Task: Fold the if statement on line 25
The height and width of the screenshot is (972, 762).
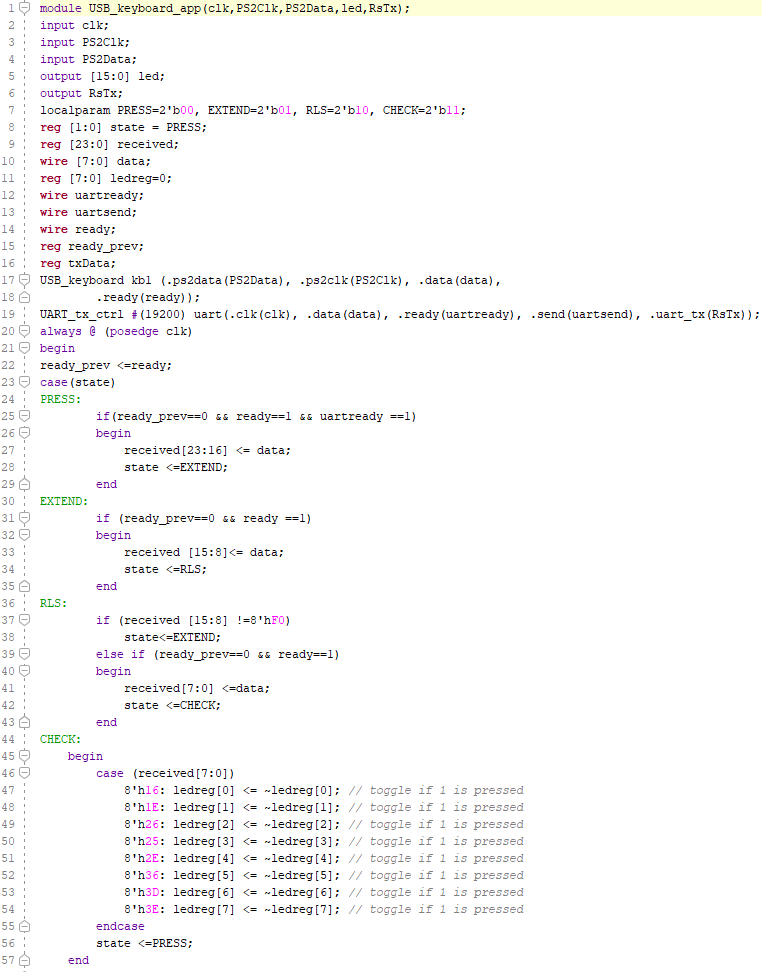Action: pyautogui.click(x=25, y=416)
